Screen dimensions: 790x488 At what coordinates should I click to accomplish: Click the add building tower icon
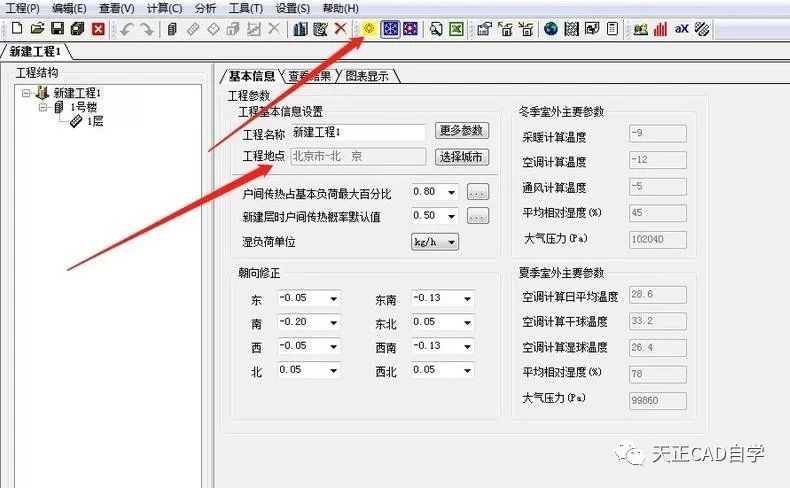click(172, 29)
